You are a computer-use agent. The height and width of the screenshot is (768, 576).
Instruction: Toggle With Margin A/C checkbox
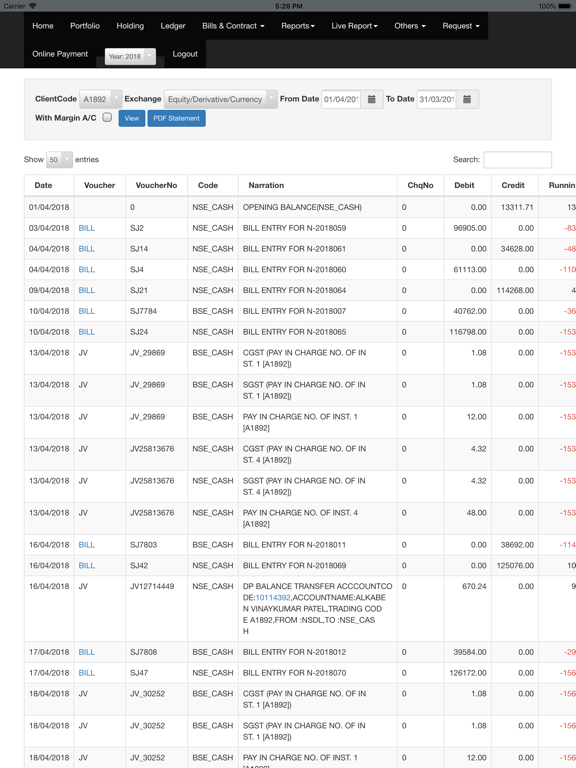click(x=107, y=117)
